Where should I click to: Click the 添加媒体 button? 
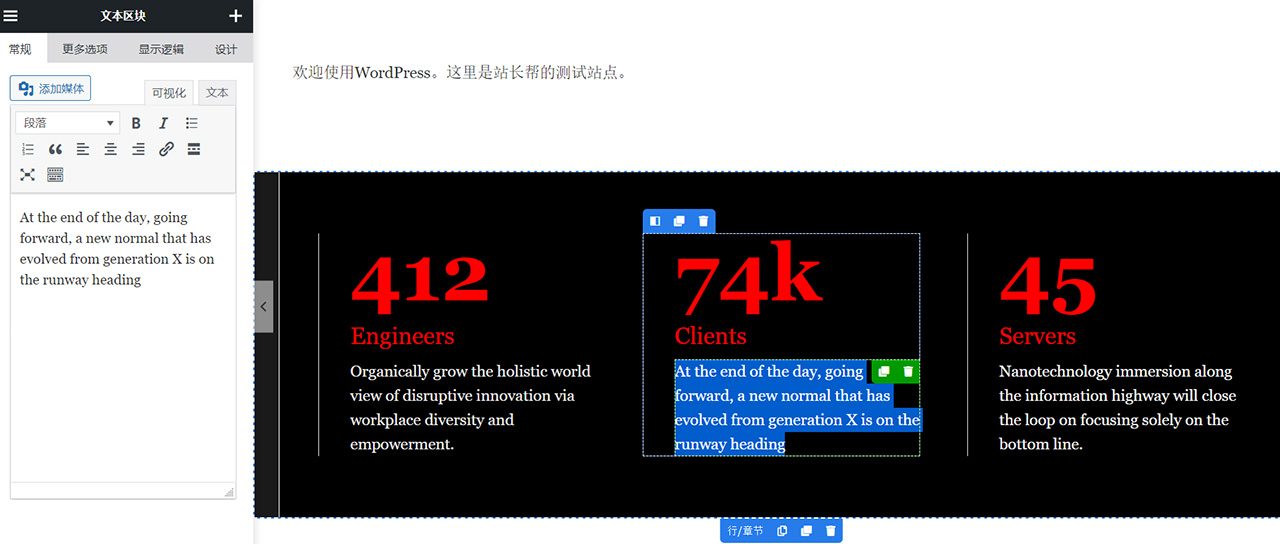[51, 89]
